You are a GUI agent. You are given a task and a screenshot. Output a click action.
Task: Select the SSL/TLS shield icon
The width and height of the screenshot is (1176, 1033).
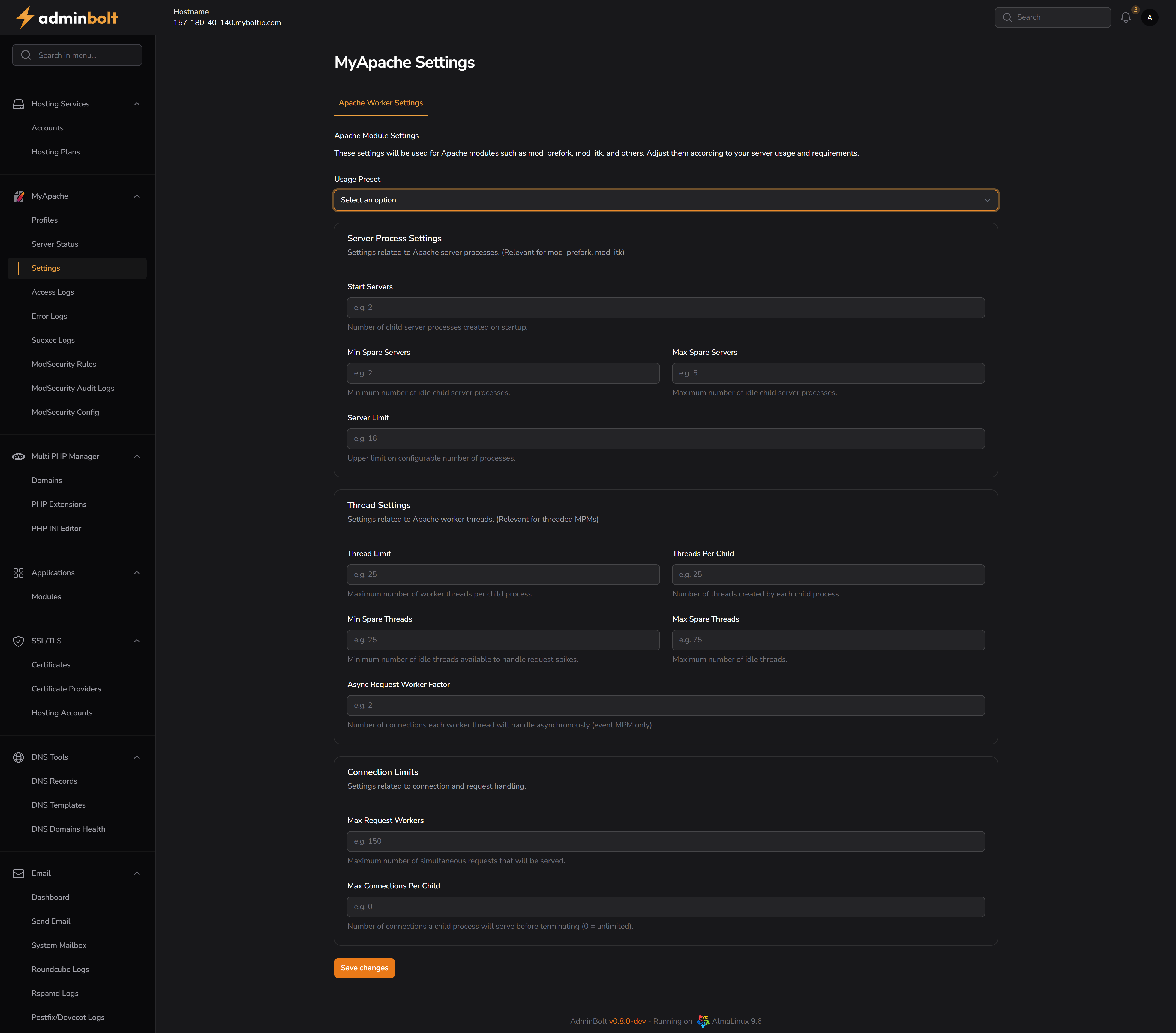click(19, 641)
